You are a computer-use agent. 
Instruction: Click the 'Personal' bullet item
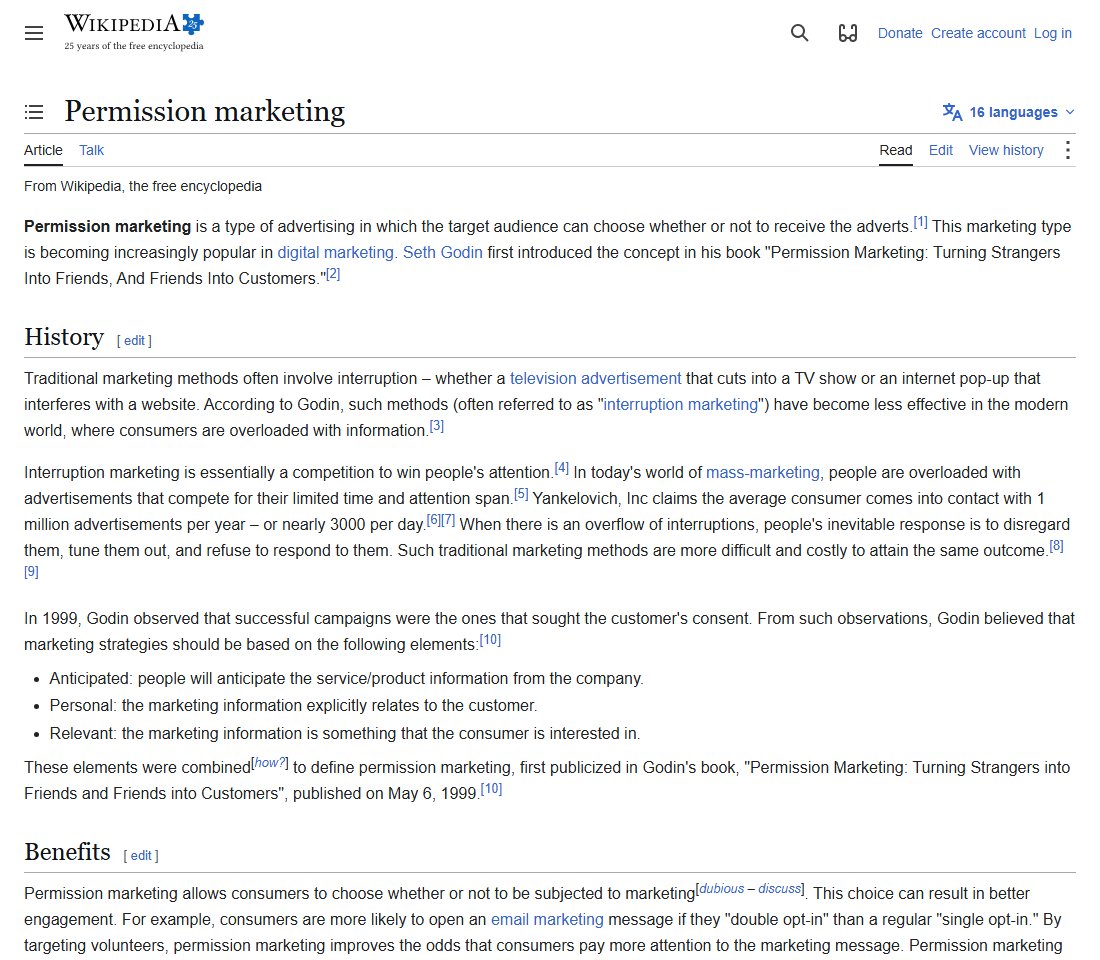(293, 706)
